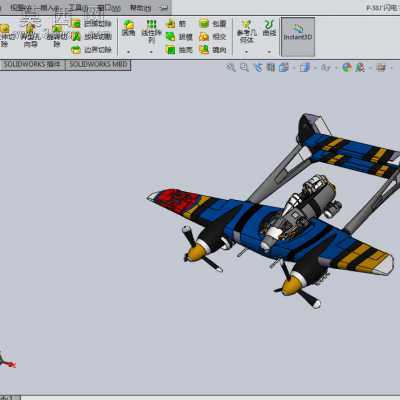Click the menu bar pin icon
This screenshot has width=400, height=400.
point(164,8)
